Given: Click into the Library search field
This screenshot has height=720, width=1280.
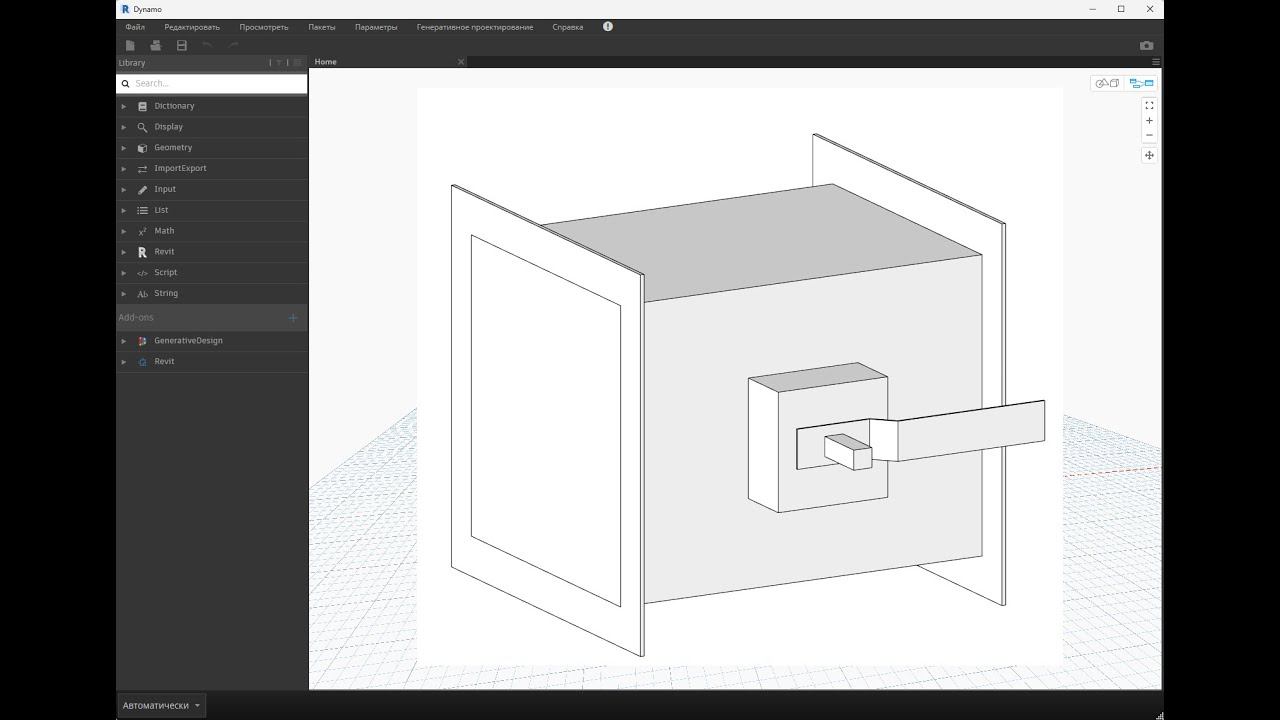Looking at the screenshot, I should click(x=212, y=84).
